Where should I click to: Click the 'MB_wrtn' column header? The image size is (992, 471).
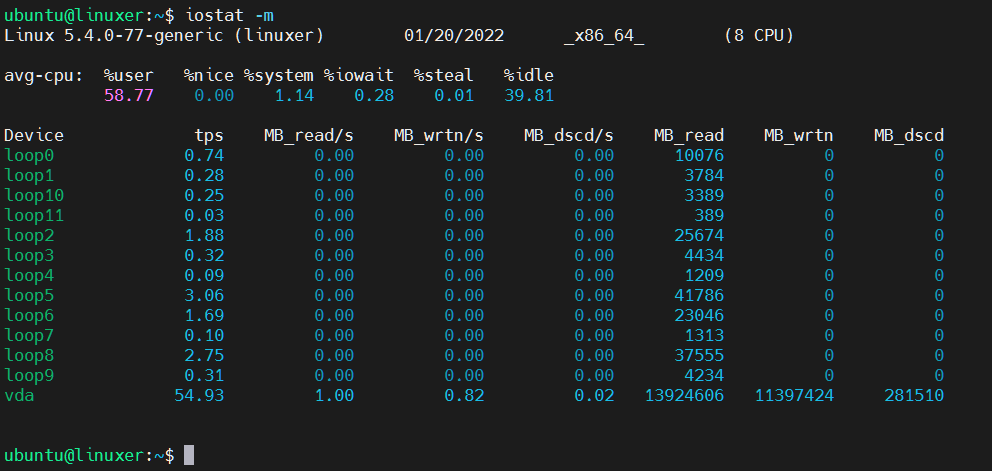[798, 135]
